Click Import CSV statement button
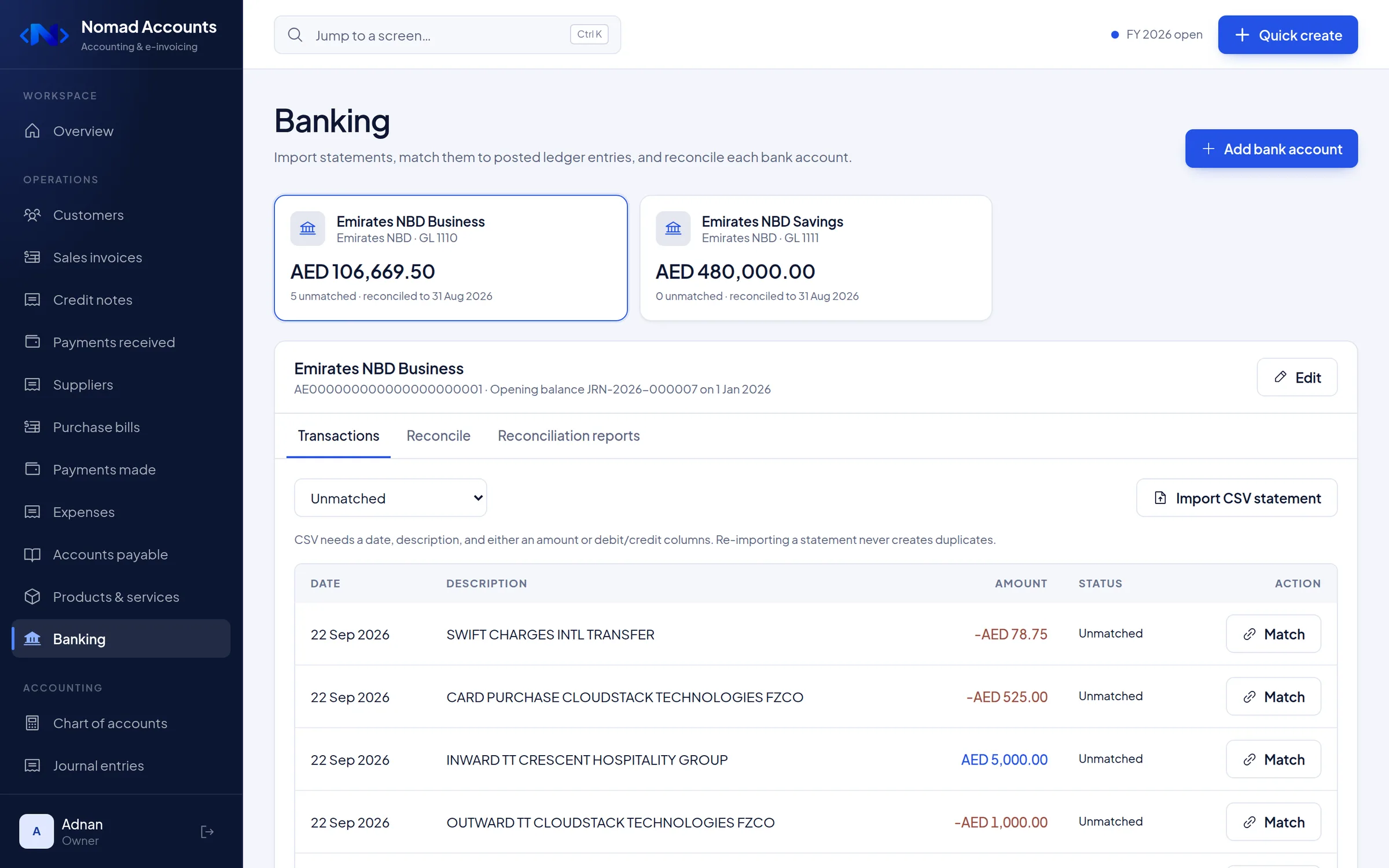Image resolution: width=1389 pixels, height=868 pixels. [x=1237, y=498]
